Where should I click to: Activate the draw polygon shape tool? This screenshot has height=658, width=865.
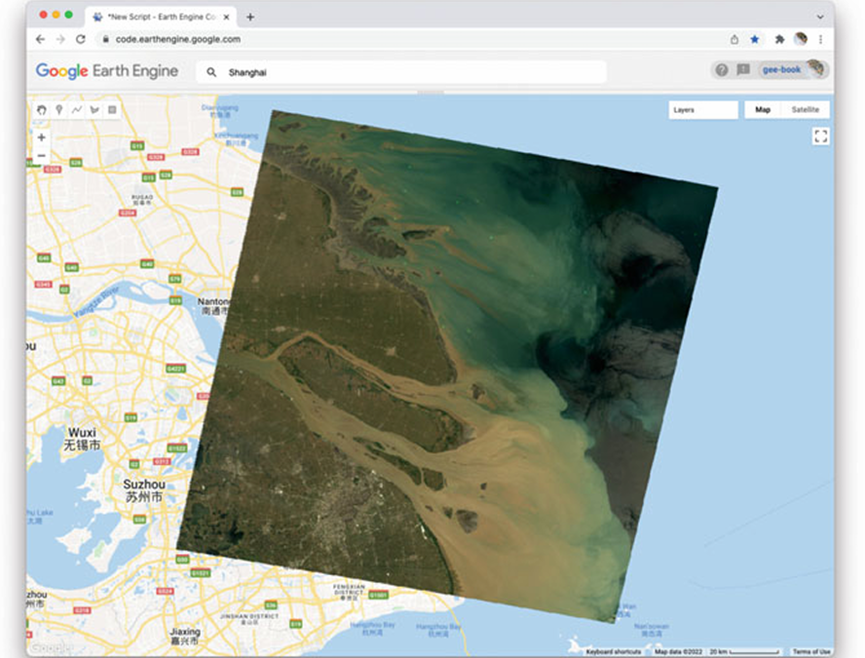click(x=94, y=110)
